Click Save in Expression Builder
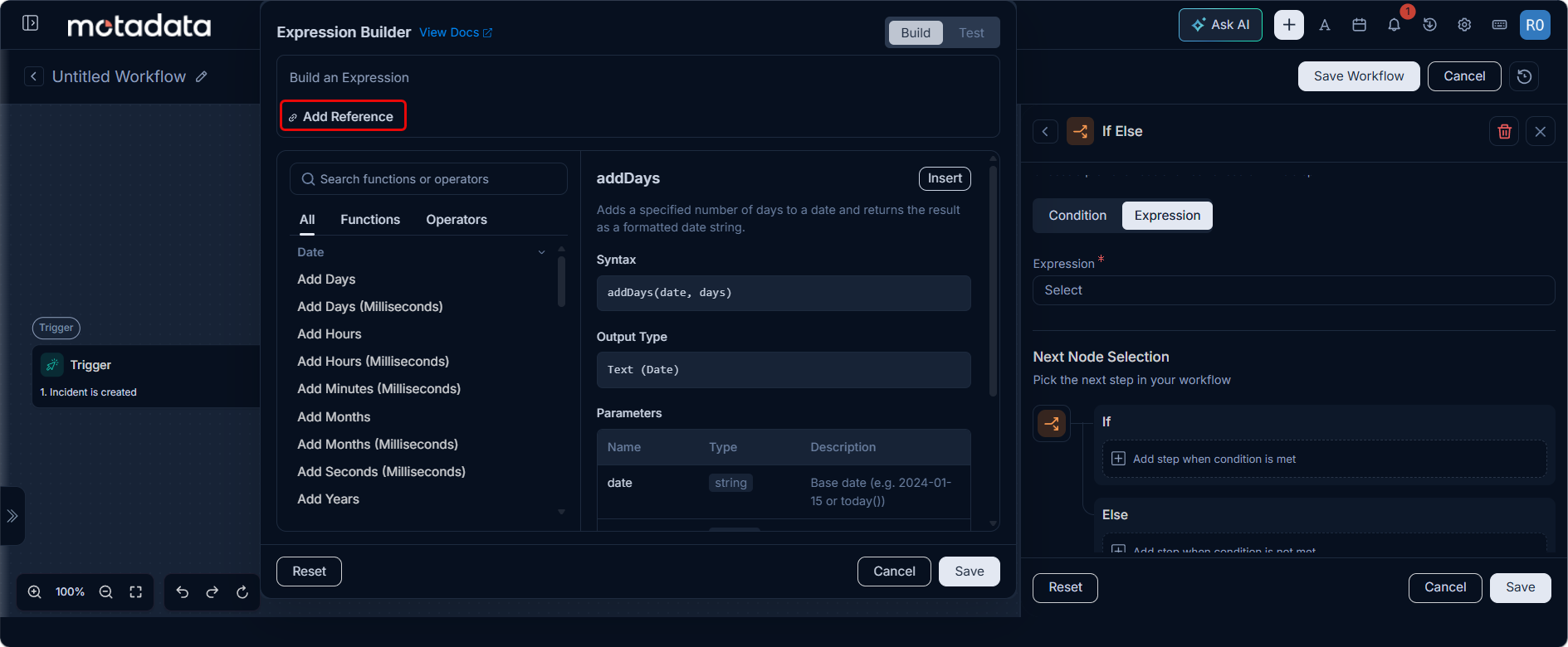The width and height of the screenshot is (1568, 647). coord(969,572)
